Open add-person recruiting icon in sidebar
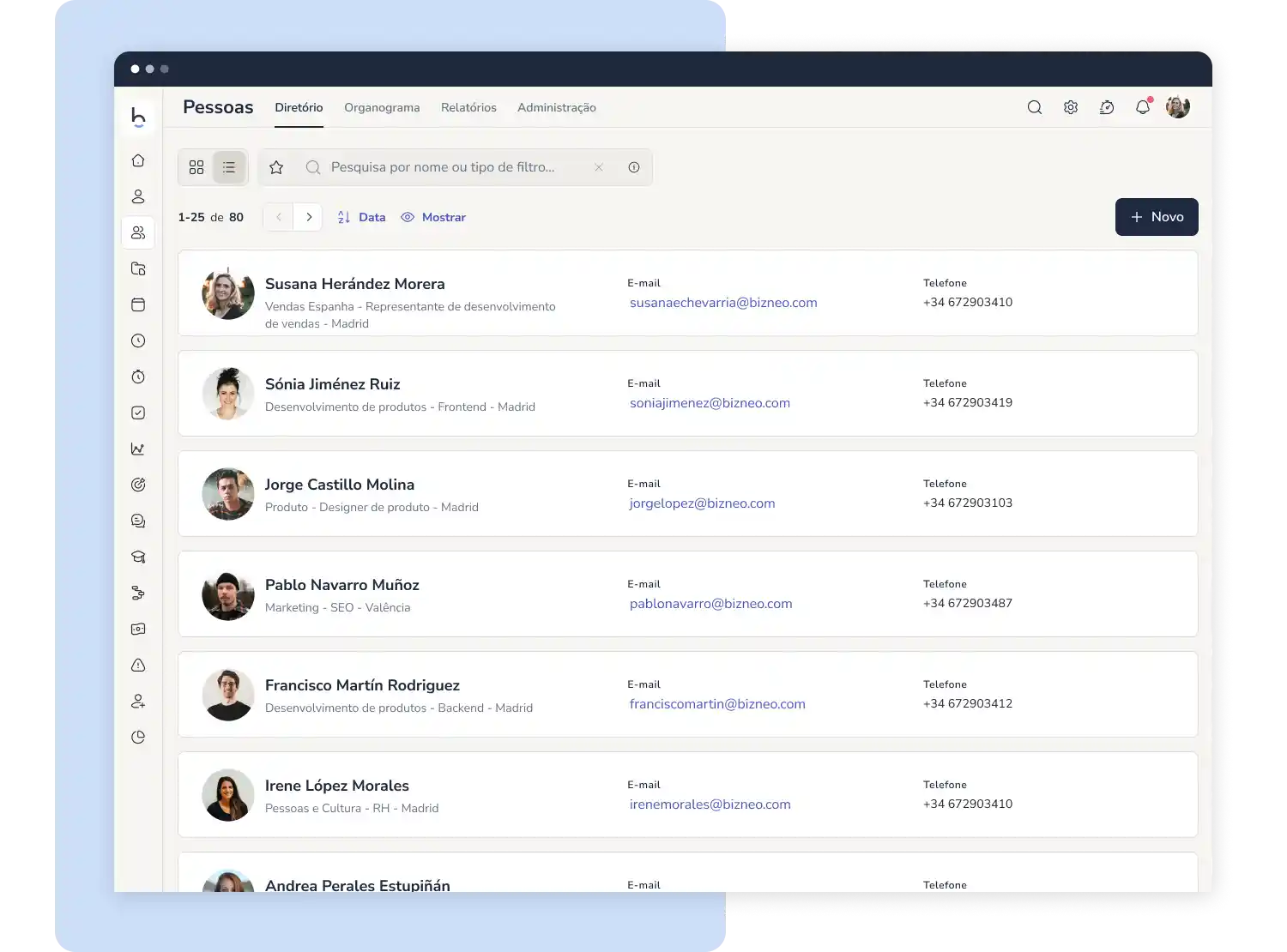Screen dimensions: 1287x952 [x=138, y=701]
